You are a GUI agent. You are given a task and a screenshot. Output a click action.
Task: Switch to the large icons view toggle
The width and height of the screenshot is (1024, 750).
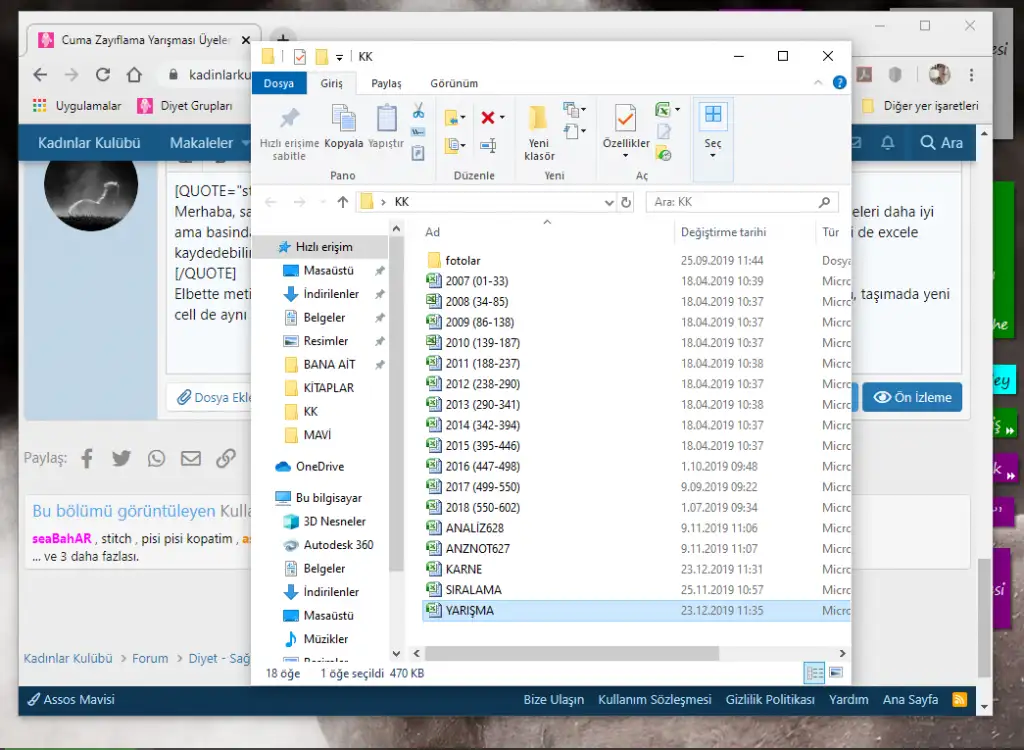(x=836, y=673)
